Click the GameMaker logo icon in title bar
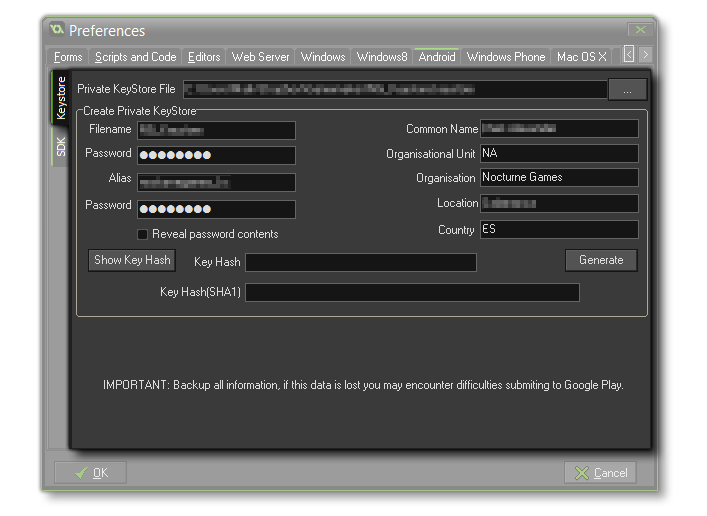This screenshot has width=707, height=516. pos(57,30)
